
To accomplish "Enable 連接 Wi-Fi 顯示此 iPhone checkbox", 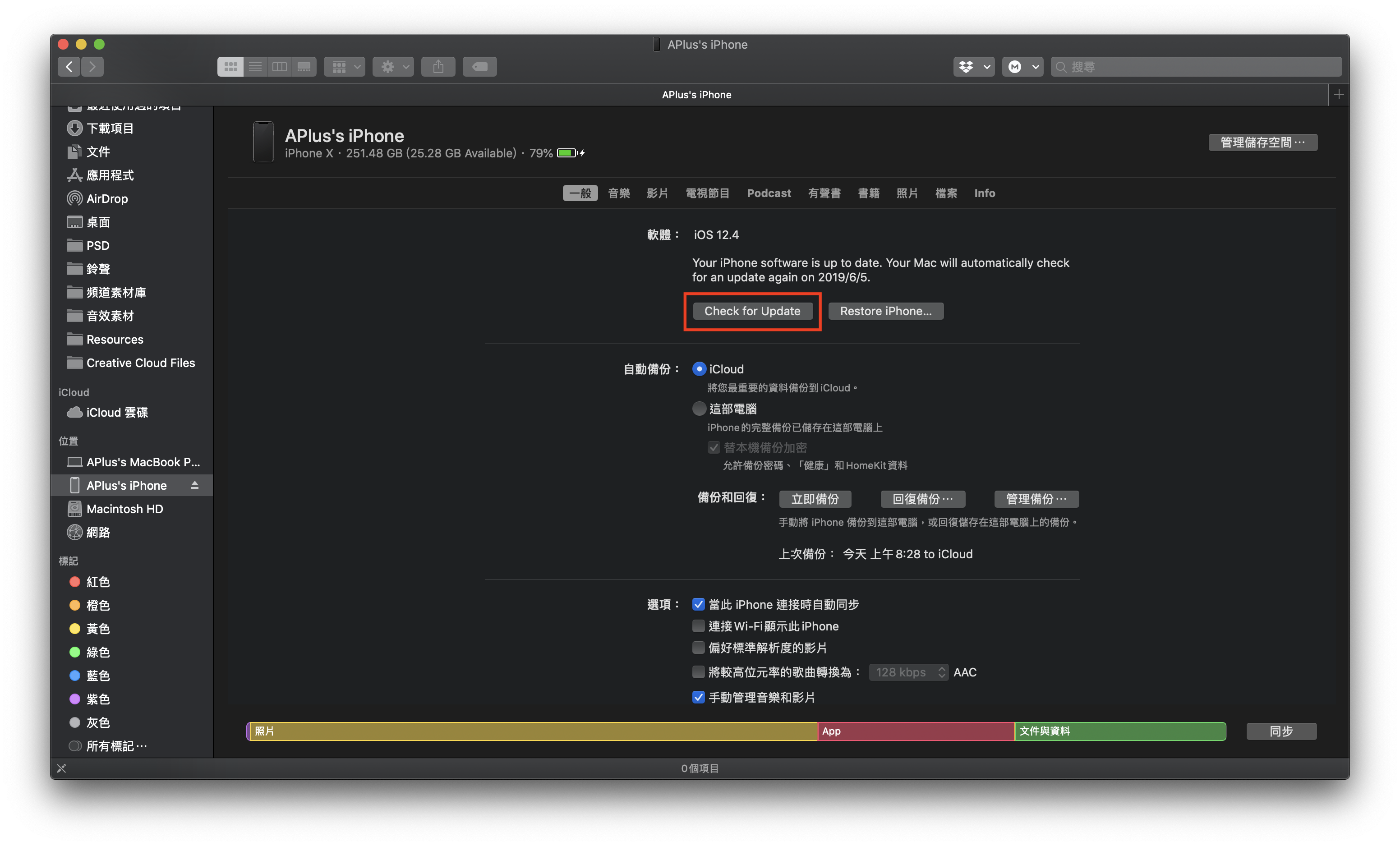I will point(698,626).
